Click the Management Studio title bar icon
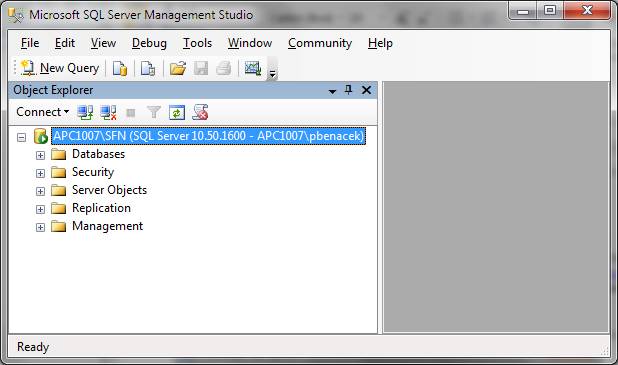 16,15
